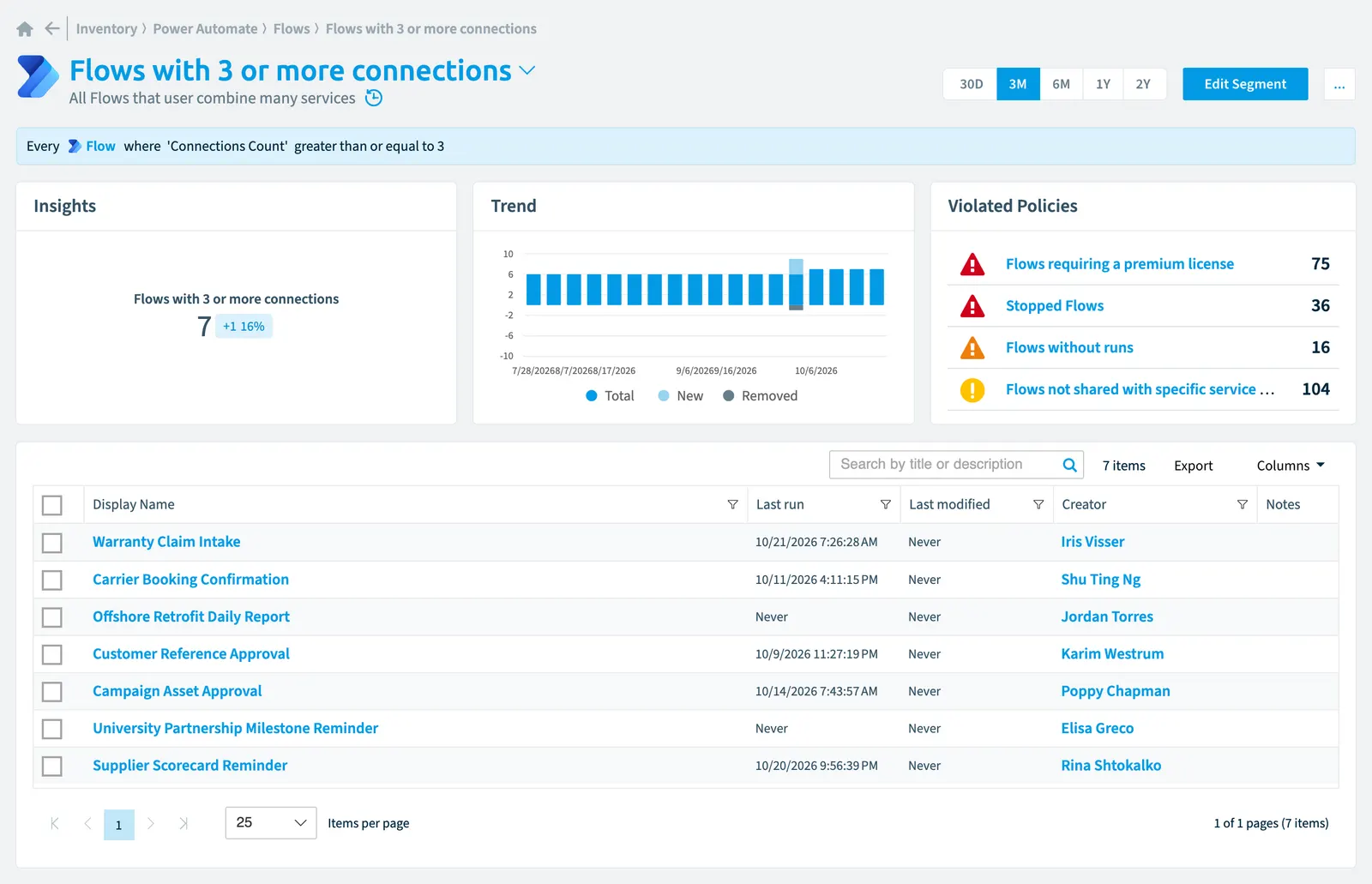Check the Offshore Retrofit Daily Report row
The image size is (1372, 884).
[52, 617]
